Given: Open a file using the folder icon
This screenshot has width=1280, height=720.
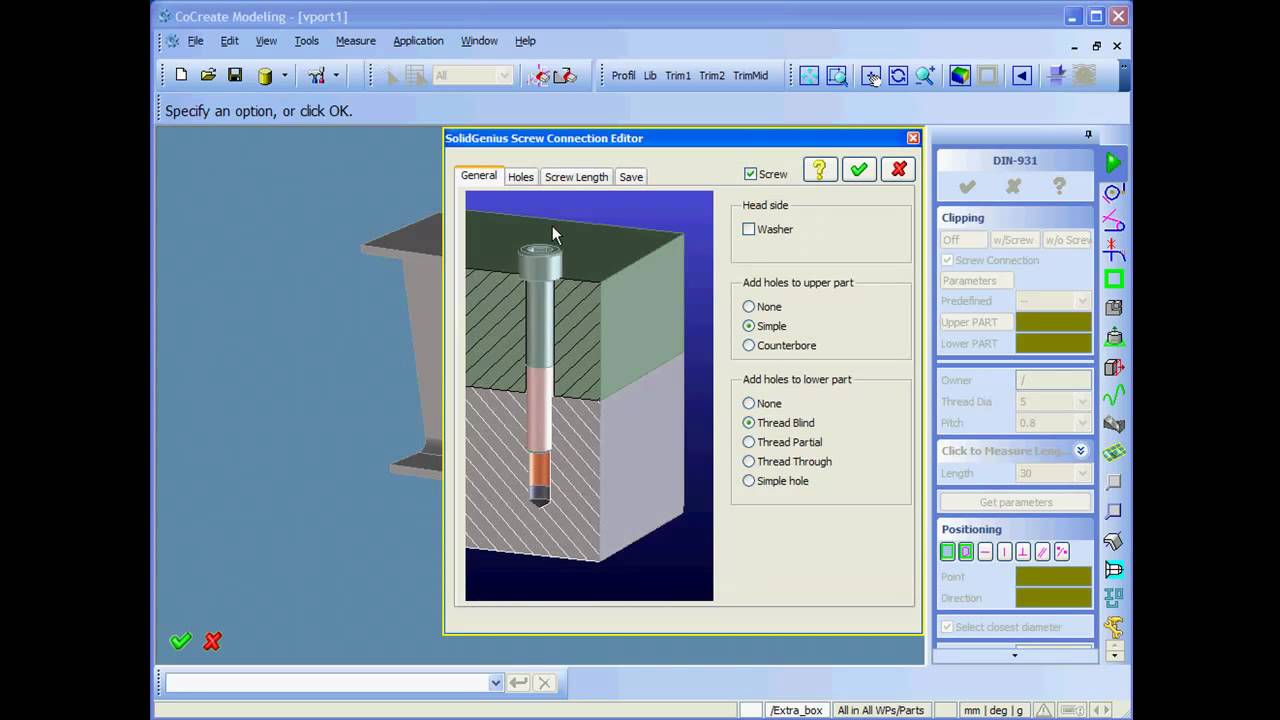Looking at the screenshot, I should click(x=208, y=75).
